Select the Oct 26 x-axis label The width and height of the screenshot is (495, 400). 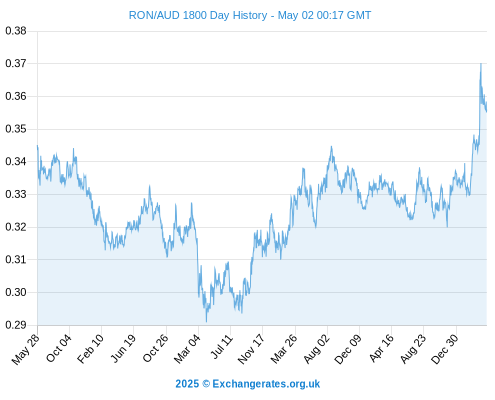click(x=155, y=348)
